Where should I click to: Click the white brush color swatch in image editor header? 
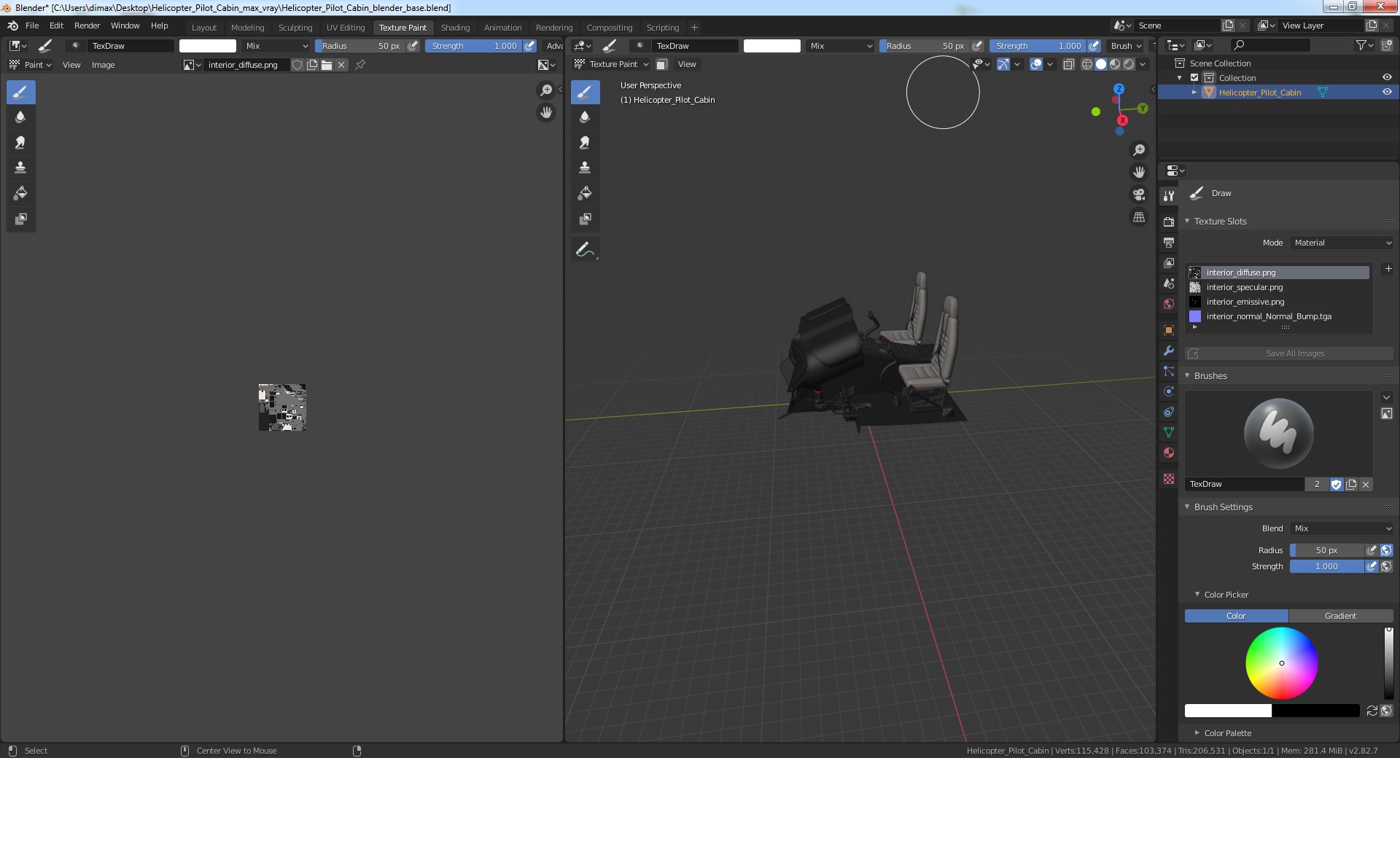tap(208, 45)
